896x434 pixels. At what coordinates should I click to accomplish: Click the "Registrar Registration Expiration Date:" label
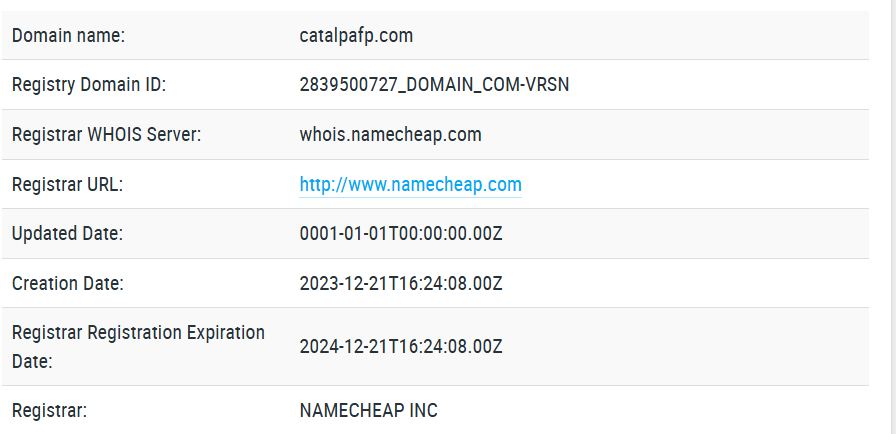coord(138,347)
